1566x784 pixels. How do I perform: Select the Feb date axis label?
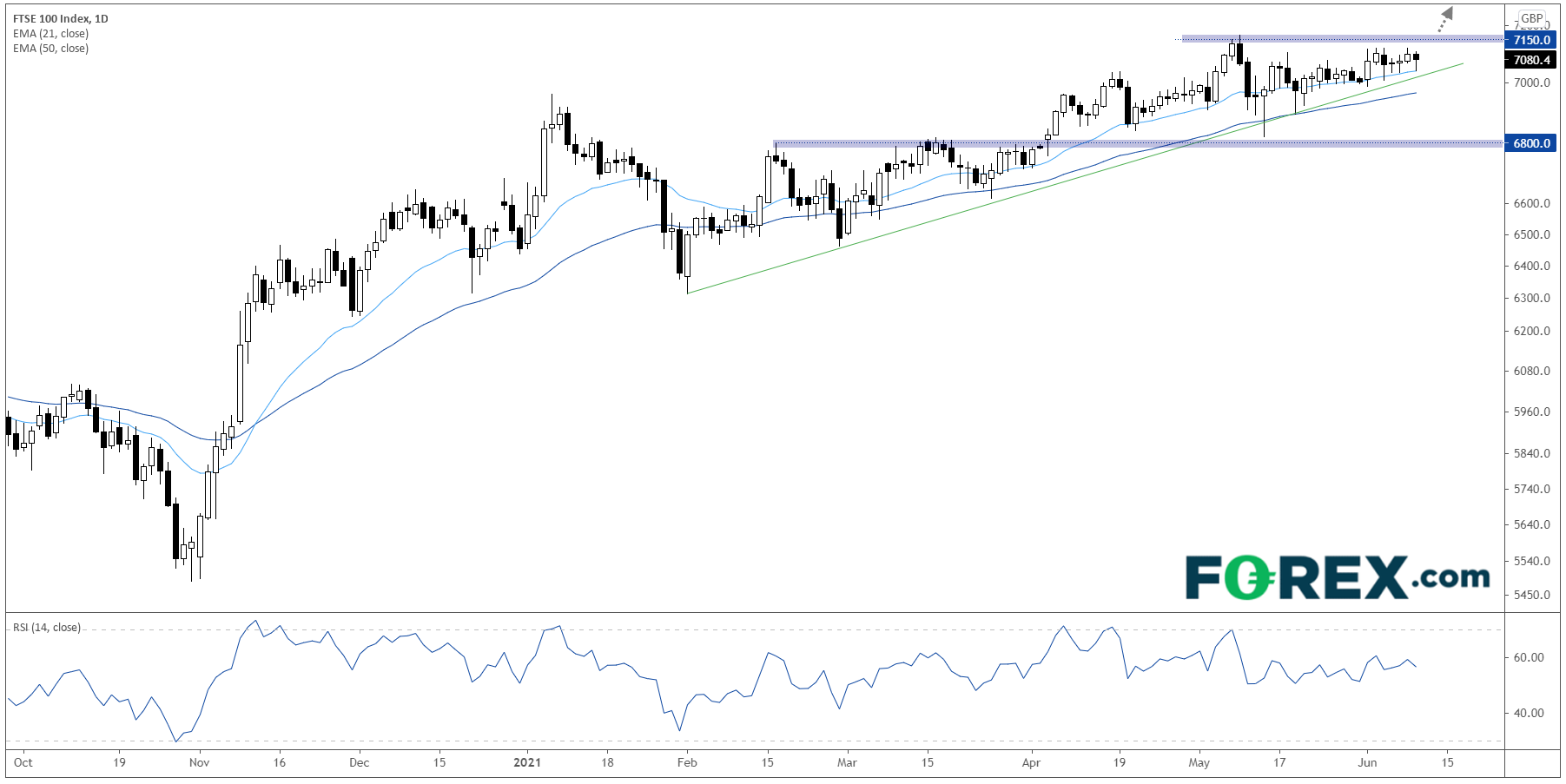[x=687, y=762]
